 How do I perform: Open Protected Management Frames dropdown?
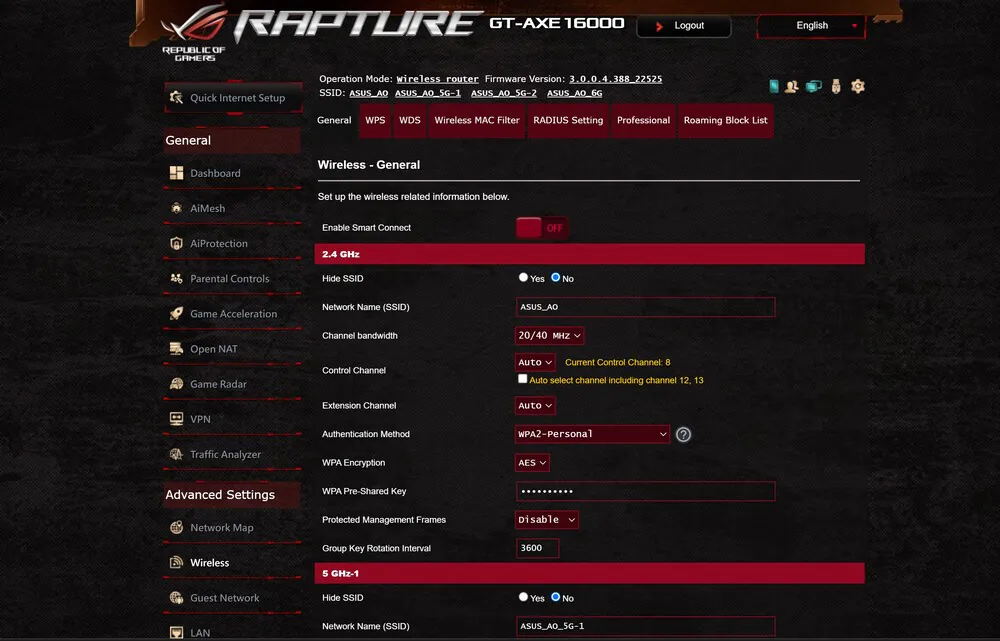(547, 520)
